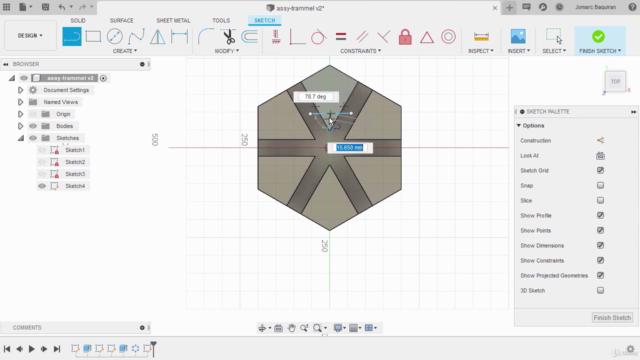Image resolution: width=640 pixels, height=360 pixels.
Task: Select the Fillet tool
Action: tap(206, 37)
